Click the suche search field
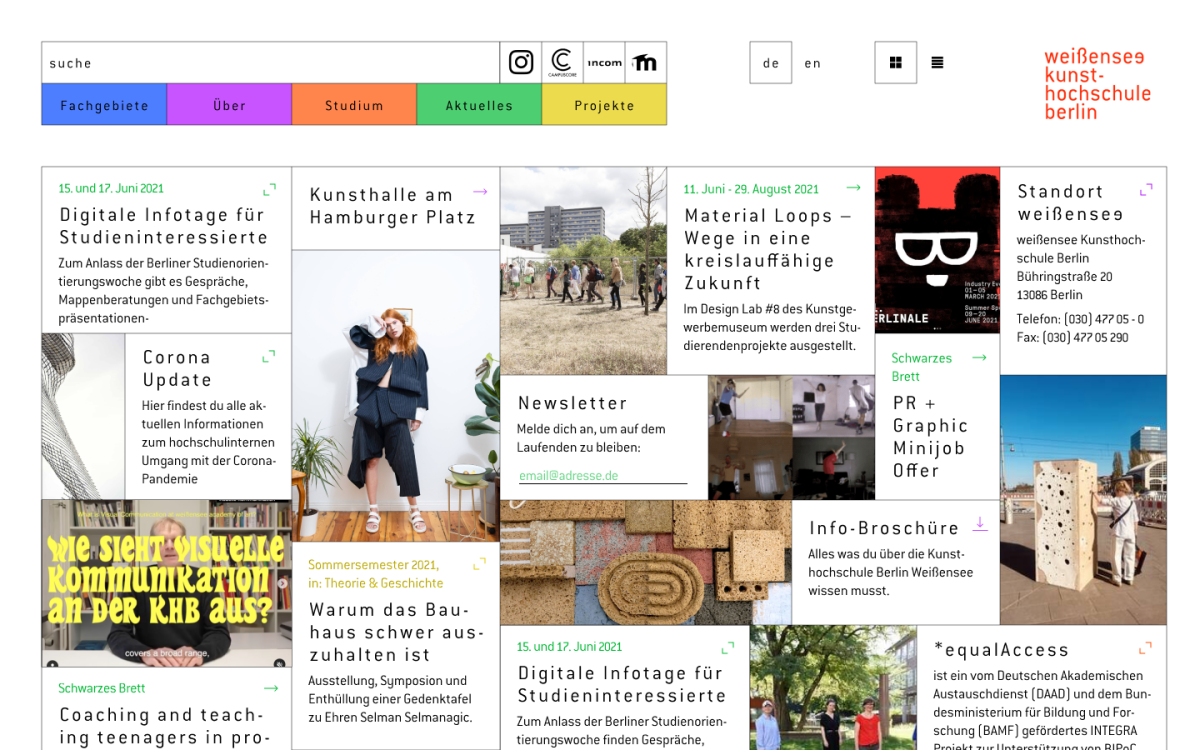Image resolution: width=1200 pixels, height=750 pixels. click(x=270, y=63)
